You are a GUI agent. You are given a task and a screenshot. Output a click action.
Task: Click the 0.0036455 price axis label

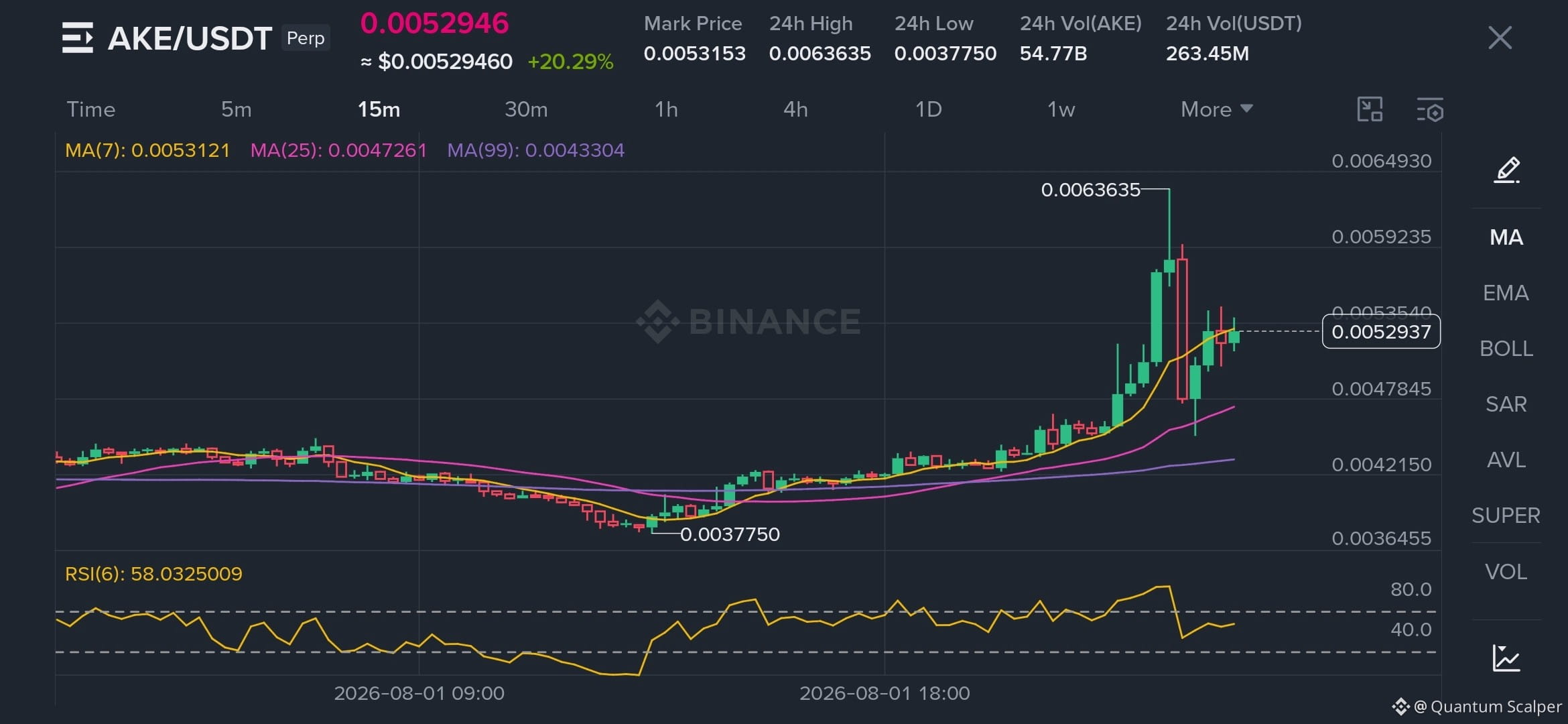tap(1382, 538)
